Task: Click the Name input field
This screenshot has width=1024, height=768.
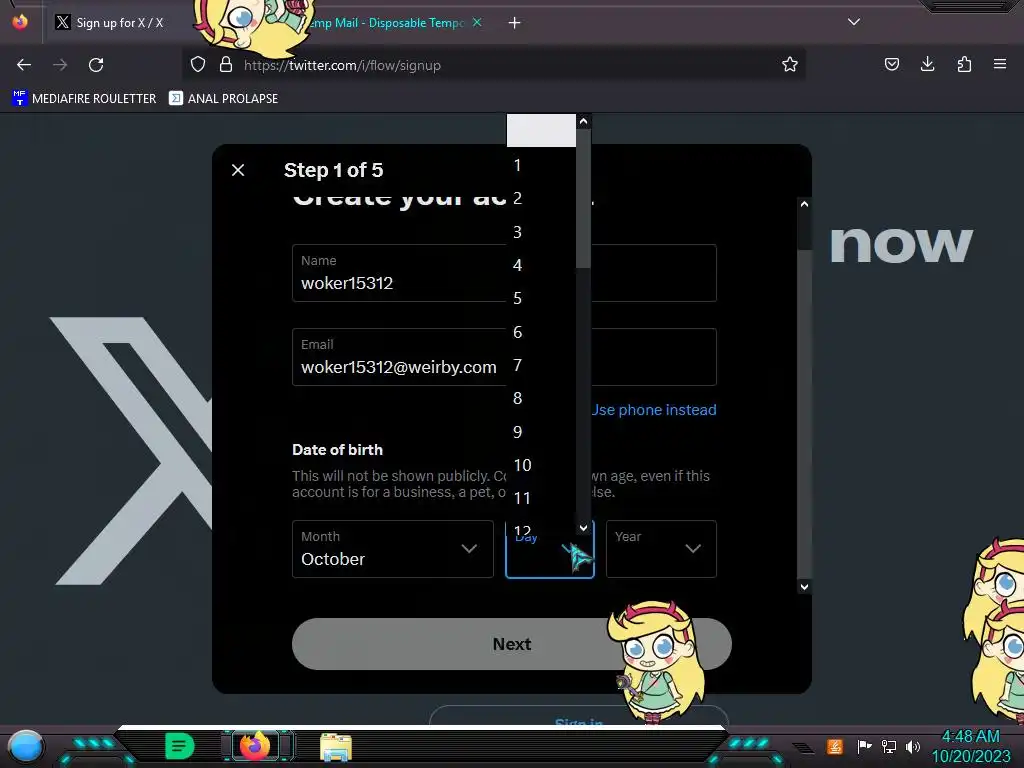Action: (x=504, y=273)
